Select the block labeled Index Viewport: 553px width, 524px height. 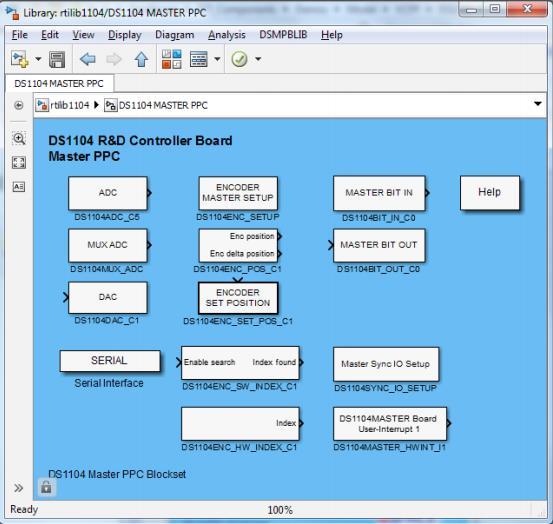(240, 424)
